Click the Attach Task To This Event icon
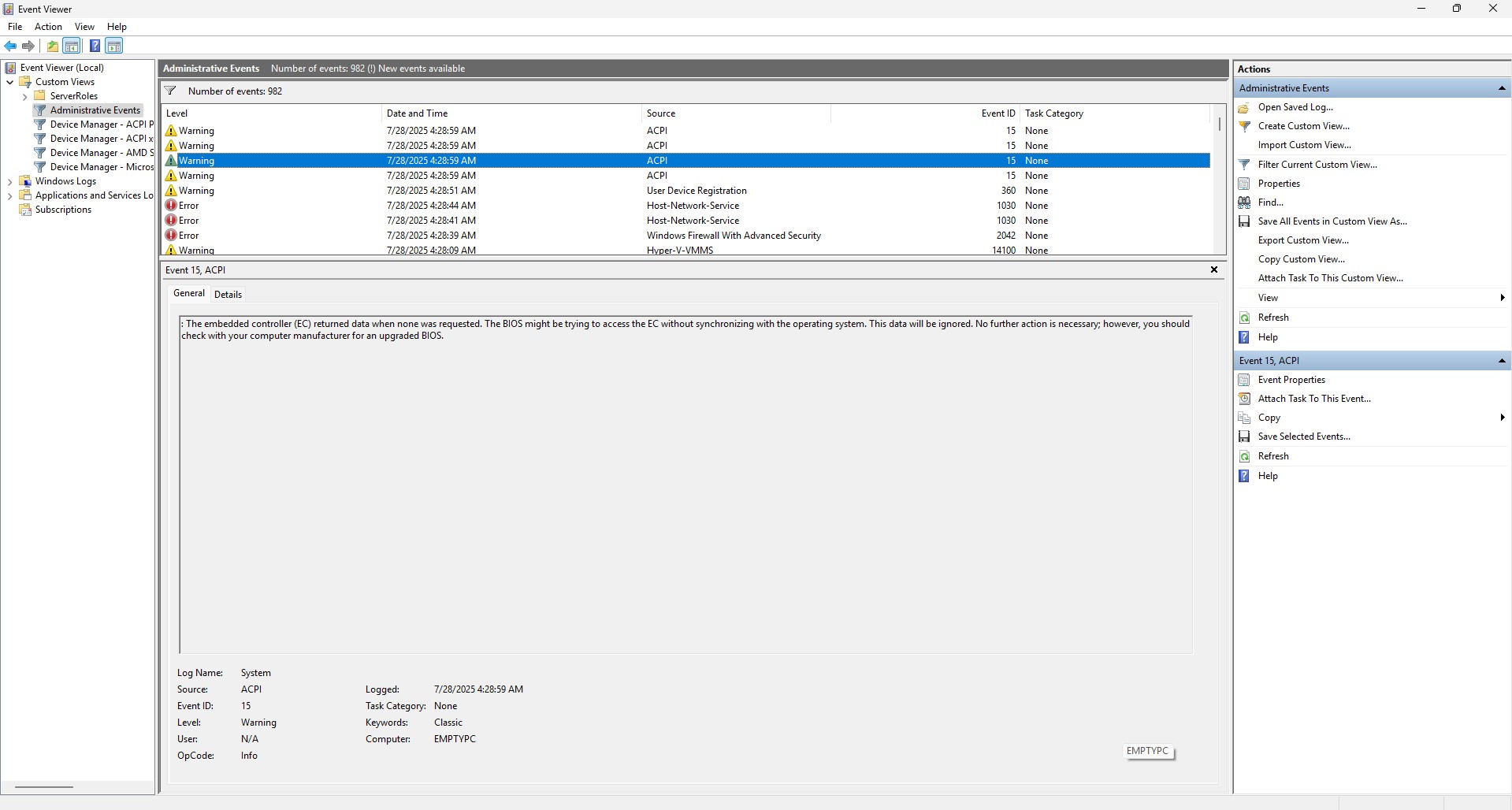This screenshot has width=1512, height=810. (1245, 399)
